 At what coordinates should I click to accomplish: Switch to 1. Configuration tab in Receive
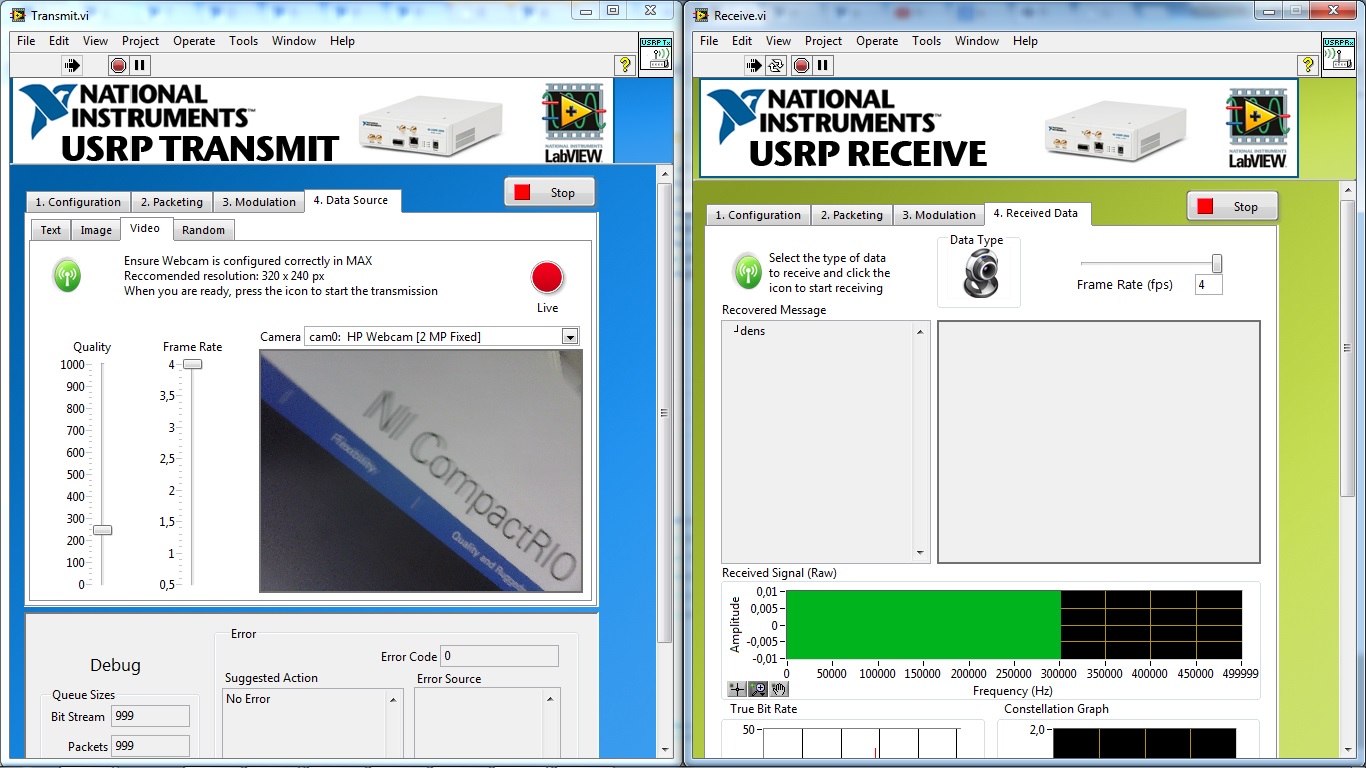pyautogui.click(x=758, y=215)
